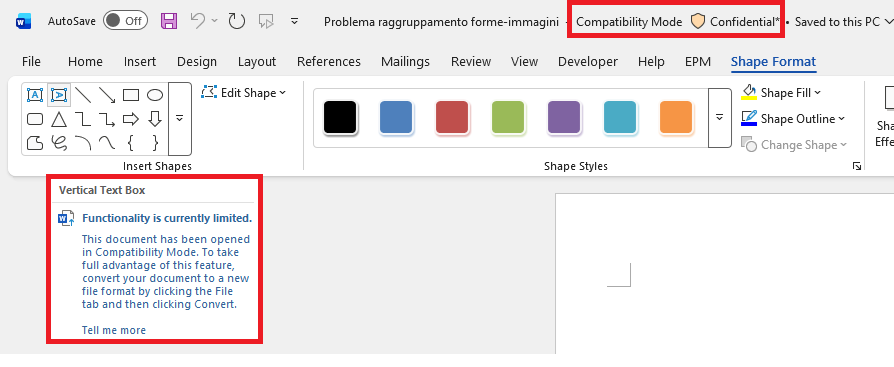Select the Scribble drawing tool
The image size is (894, 367).
(59, 142)
